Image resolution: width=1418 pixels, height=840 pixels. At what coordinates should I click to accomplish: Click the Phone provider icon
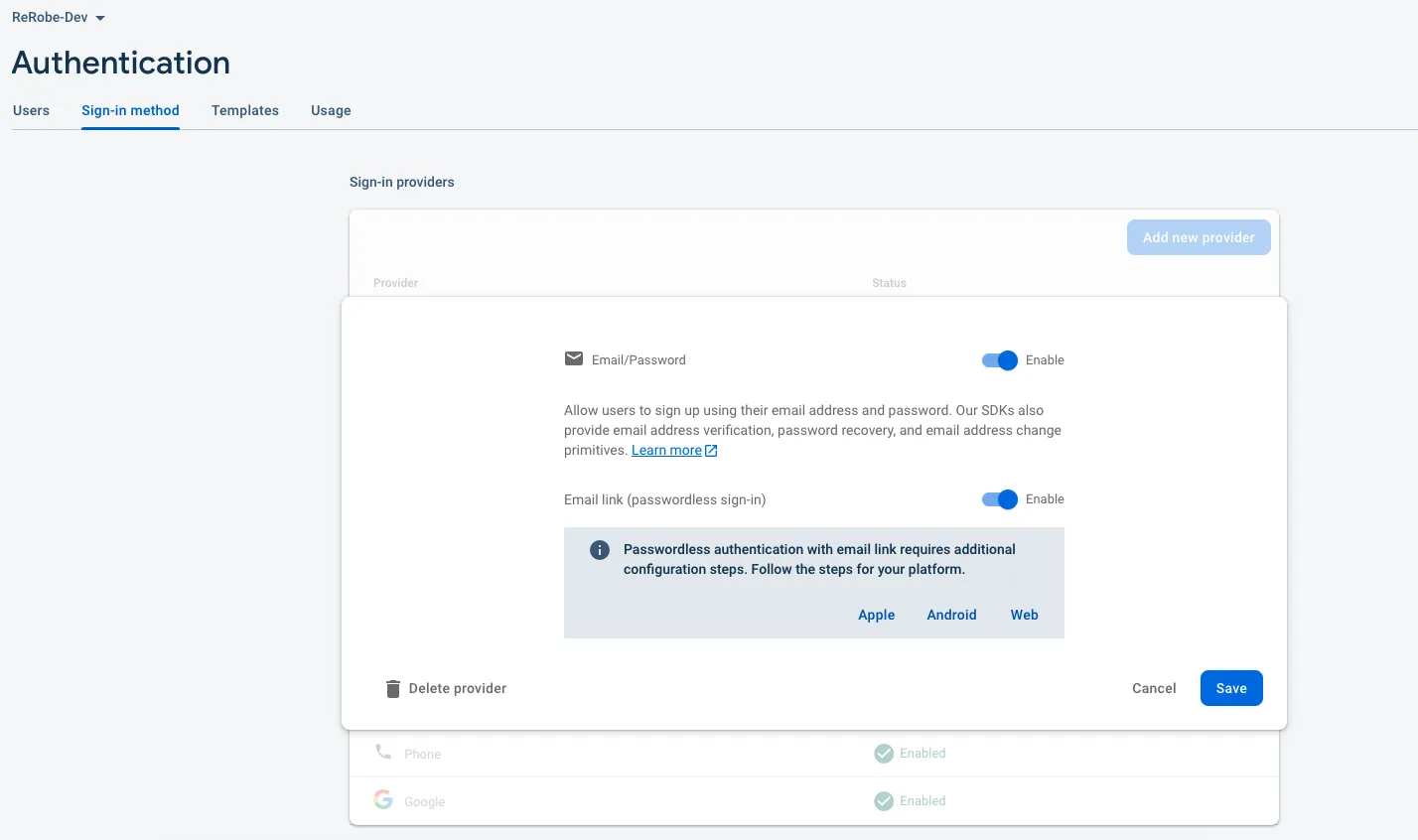point(383,752)
